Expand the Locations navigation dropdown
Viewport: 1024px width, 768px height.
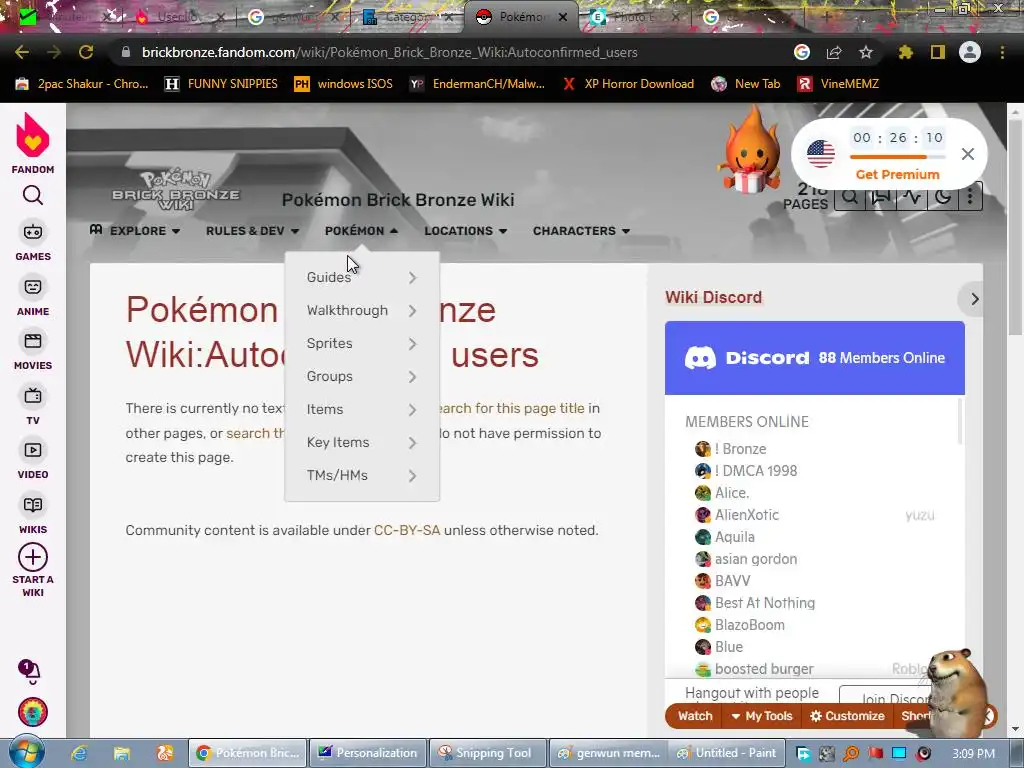click(x=466, y=231)
